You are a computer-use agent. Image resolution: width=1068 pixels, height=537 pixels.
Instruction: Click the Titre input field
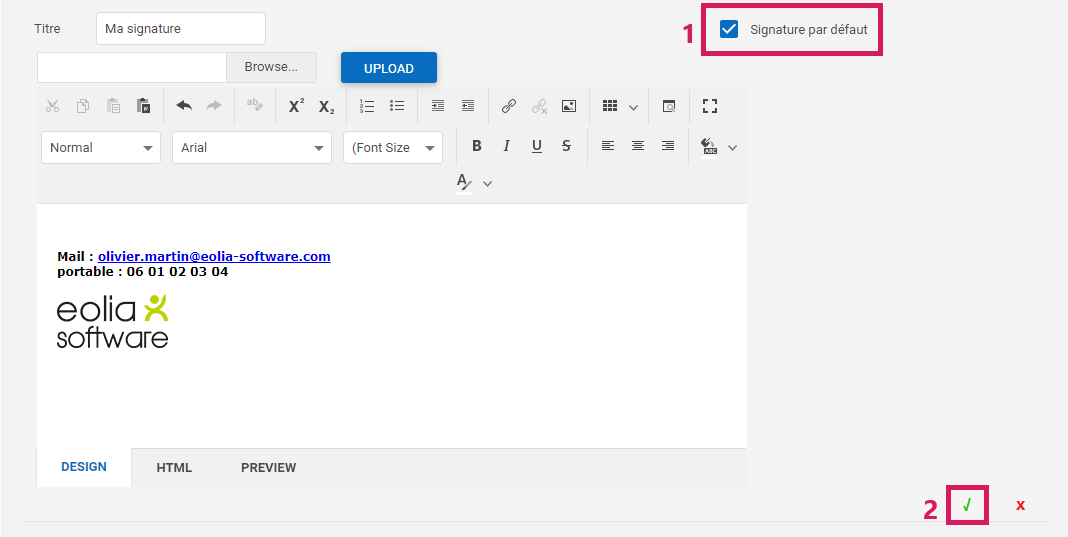pos(181,29)
